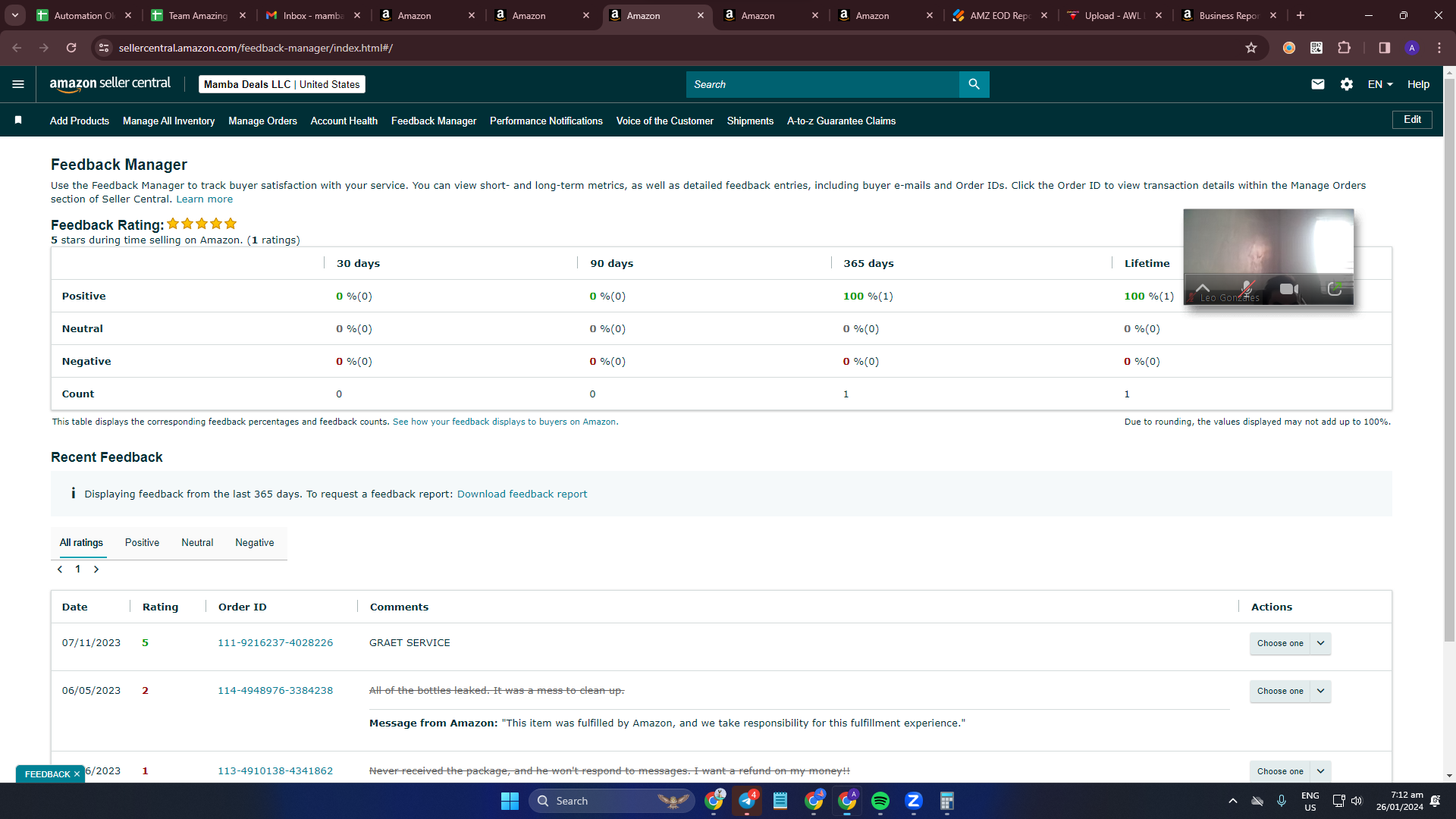This screenshot has width=1456, height=819.
Task: Open the Chrome side panel icon
Action: click(x=1385, y=48)
